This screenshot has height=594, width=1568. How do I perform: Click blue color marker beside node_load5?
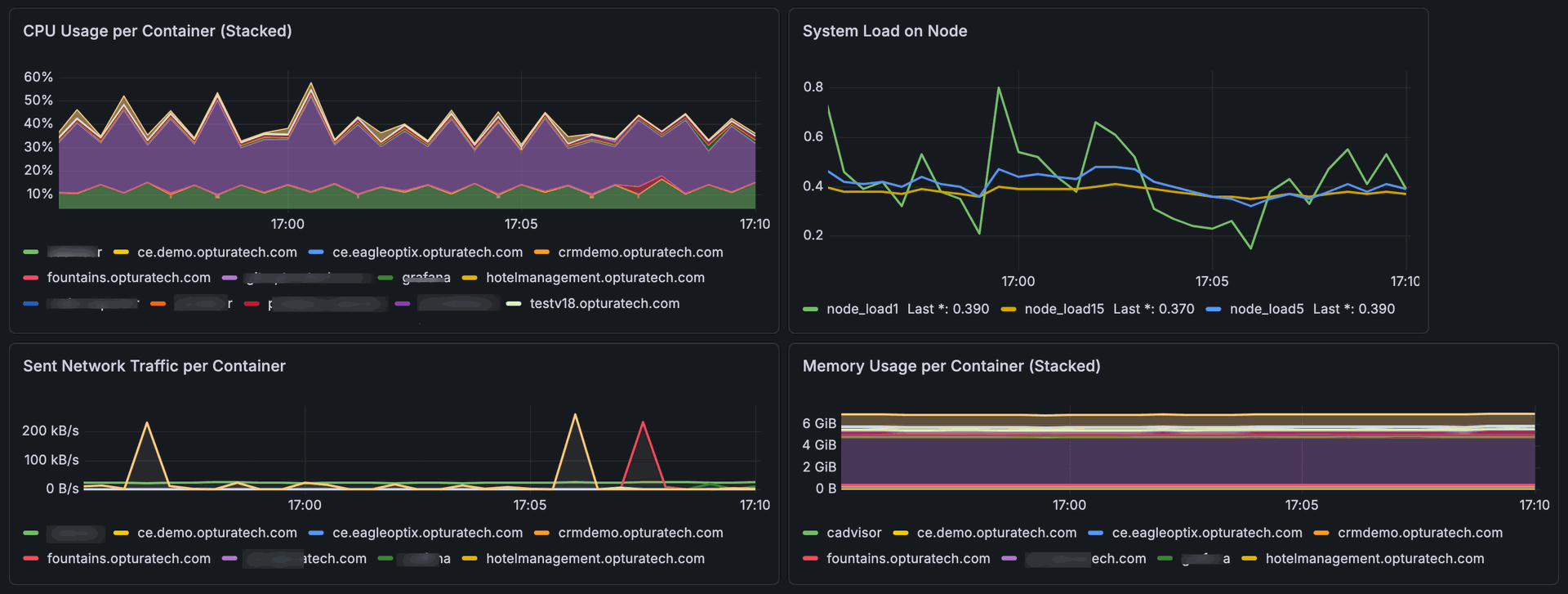[1214, 309]
